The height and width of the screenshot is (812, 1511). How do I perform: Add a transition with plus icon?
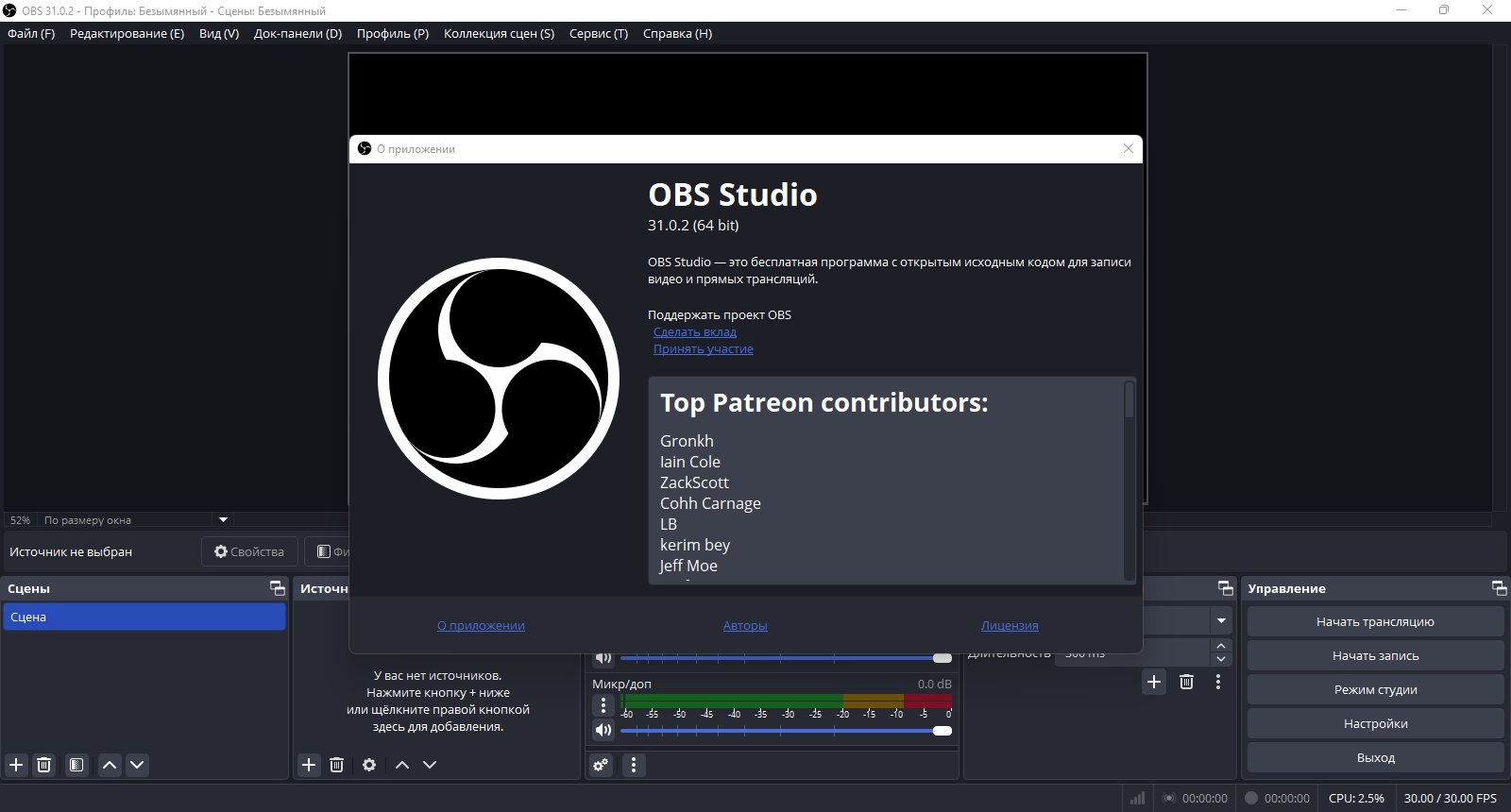tap(1154, 682)
